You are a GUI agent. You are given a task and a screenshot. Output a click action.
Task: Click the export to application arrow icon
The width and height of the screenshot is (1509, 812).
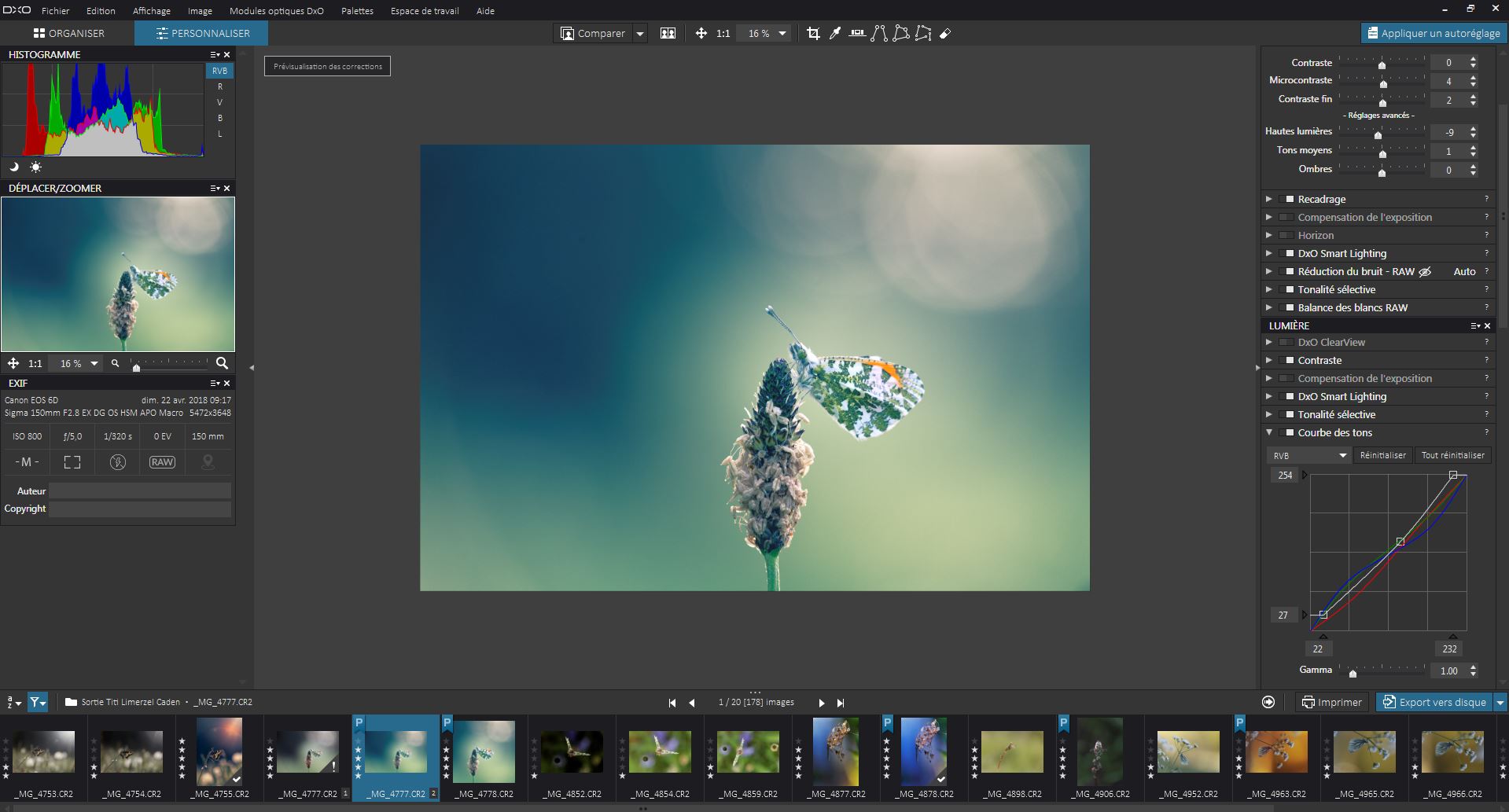pos(1268,702)
